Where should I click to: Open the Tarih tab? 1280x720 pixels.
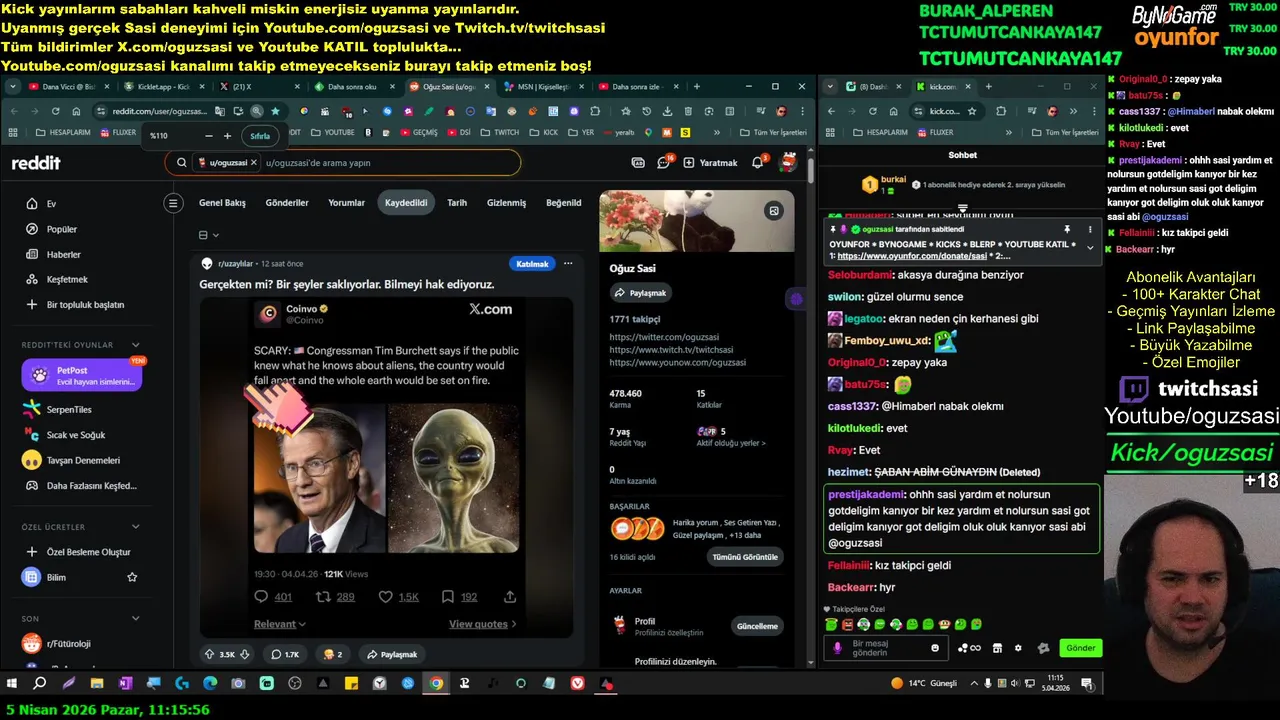[x=457, y=203]
